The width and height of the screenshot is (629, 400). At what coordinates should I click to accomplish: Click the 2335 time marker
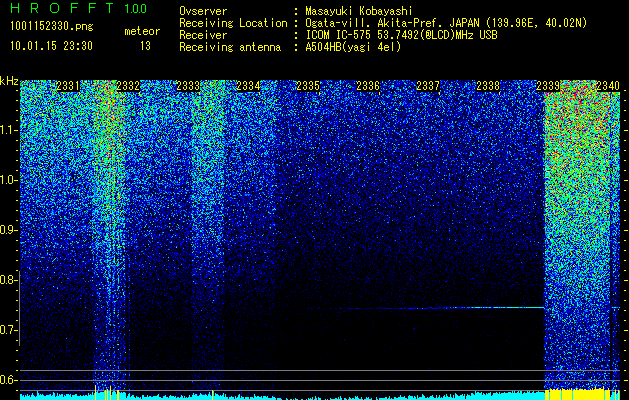point(308,86)
